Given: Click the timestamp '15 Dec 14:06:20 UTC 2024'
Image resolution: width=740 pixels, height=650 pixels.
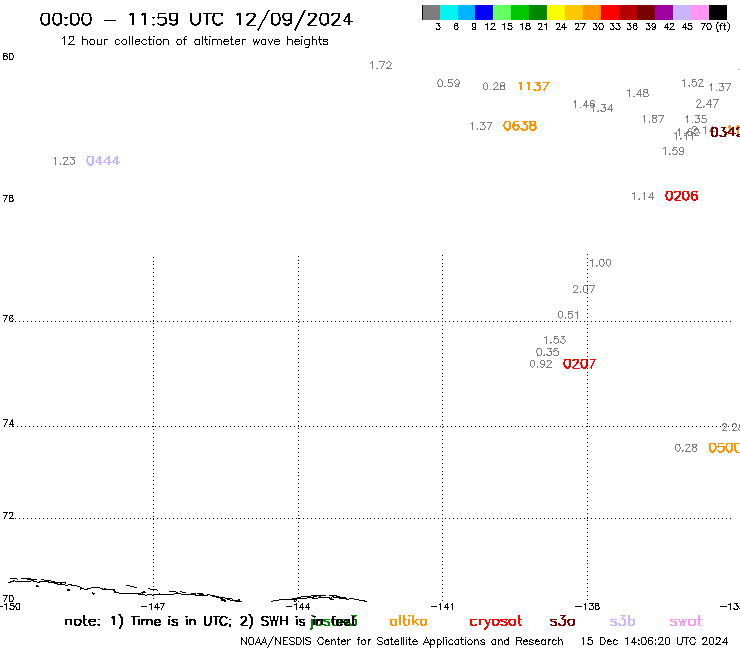Looking at the screenshot, I should (x=655, y=642).
